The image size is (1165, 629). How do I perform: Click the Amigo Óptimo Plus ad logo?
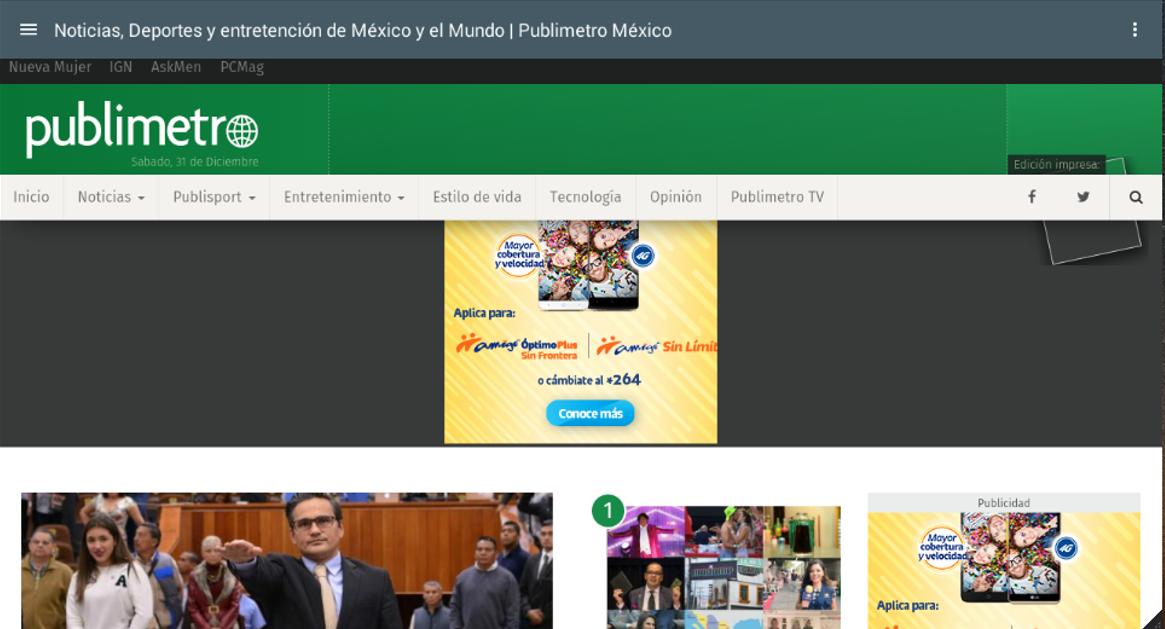pyautogui.click(x=516, y=347)
